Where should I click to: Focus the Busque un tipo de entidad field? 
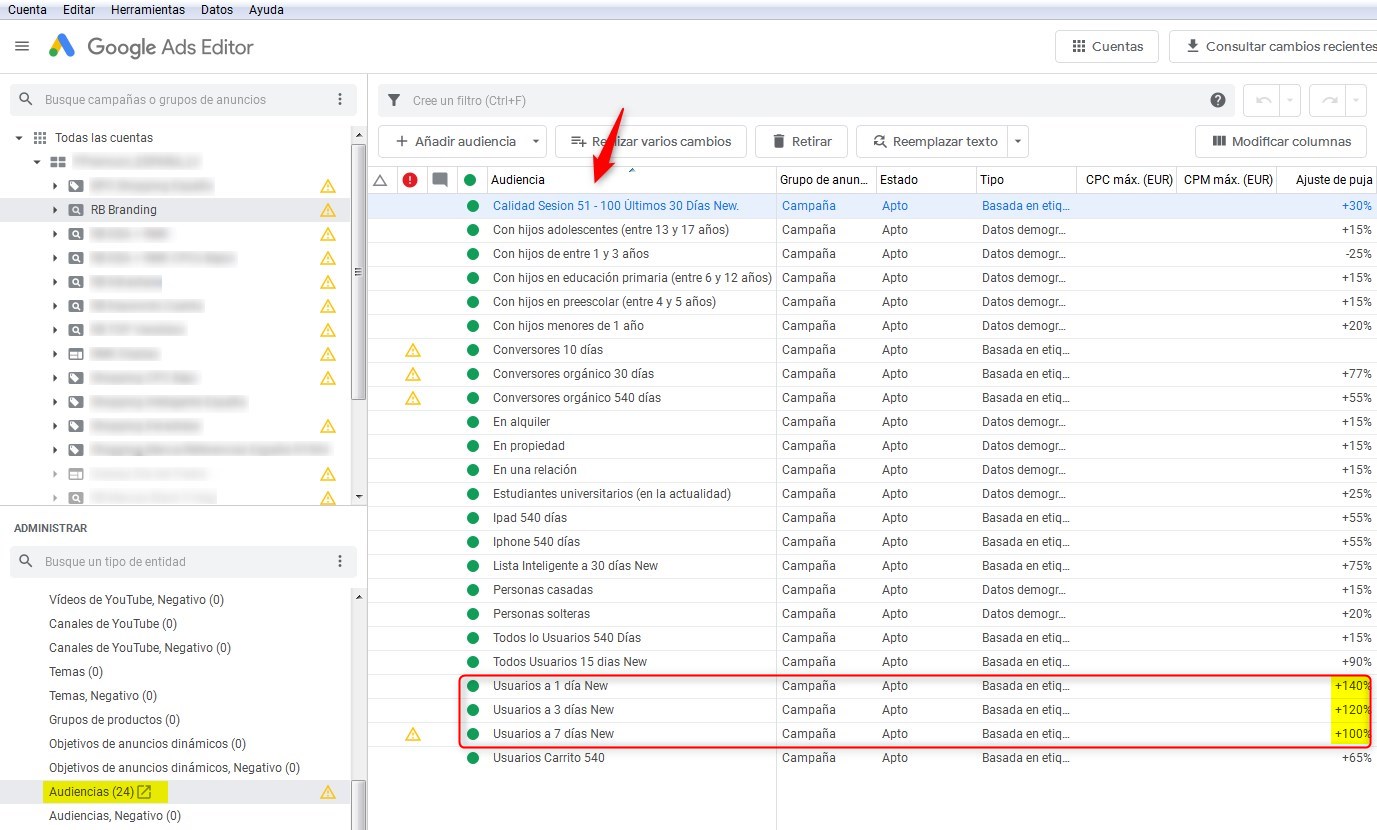point(184,562)
